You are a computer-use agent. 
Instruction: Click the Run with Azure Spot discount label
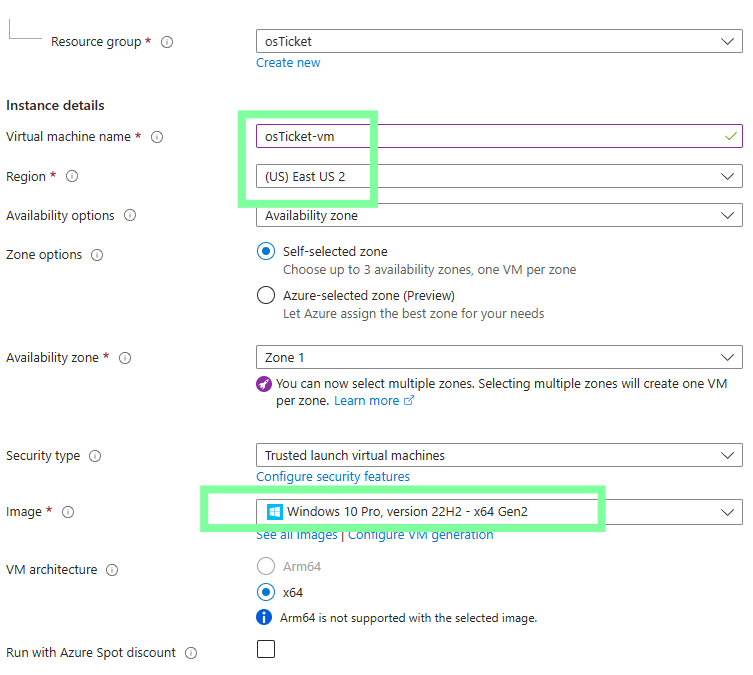tap(91, 653)
